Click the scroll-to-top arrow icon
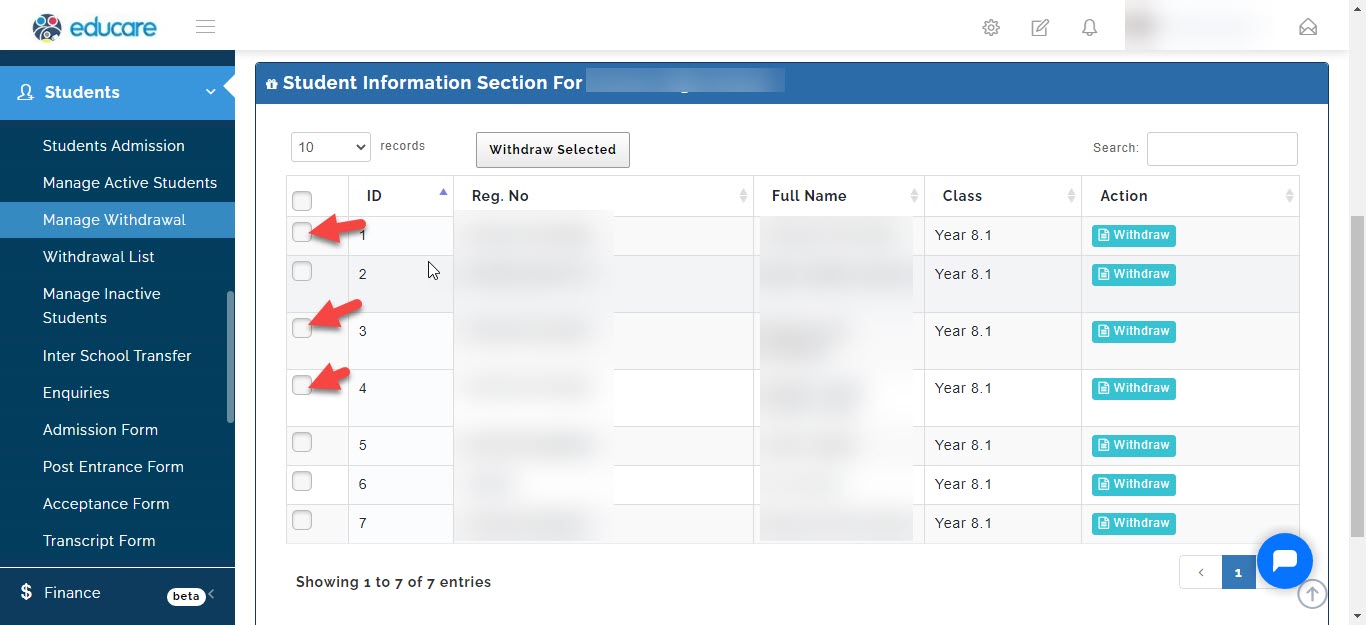This screenshot has width=1366, height=625. [1312, 594]
